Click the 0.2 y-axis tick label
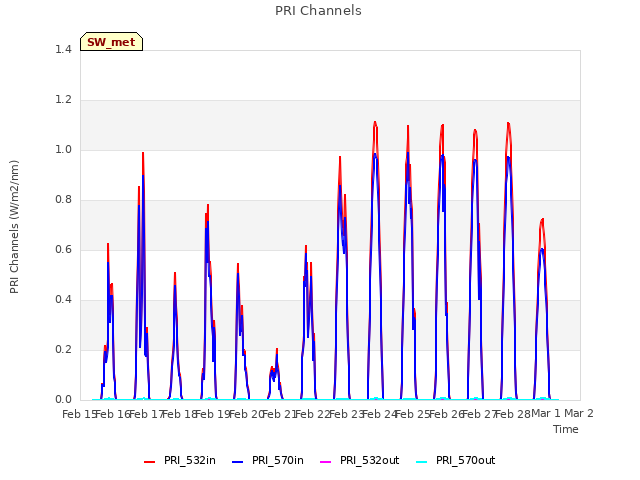Viewport: 640px width, 480px height. pyautogui.click(x=64, y=349)
